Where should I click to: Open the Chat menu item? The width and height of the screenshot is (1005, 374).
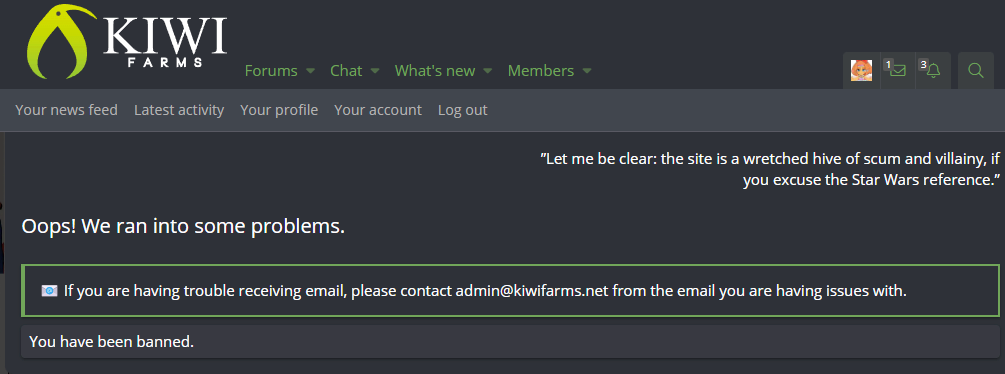click(x=346, y=71)
